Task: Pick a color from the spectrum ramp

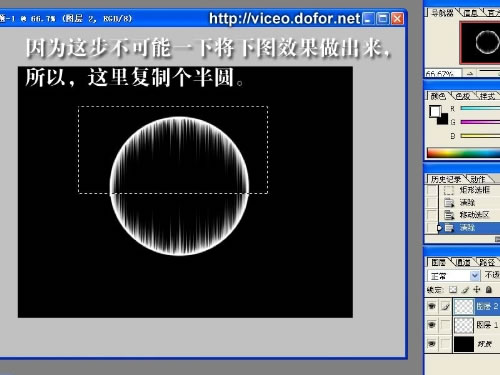Action: click(x=464, y=153)
